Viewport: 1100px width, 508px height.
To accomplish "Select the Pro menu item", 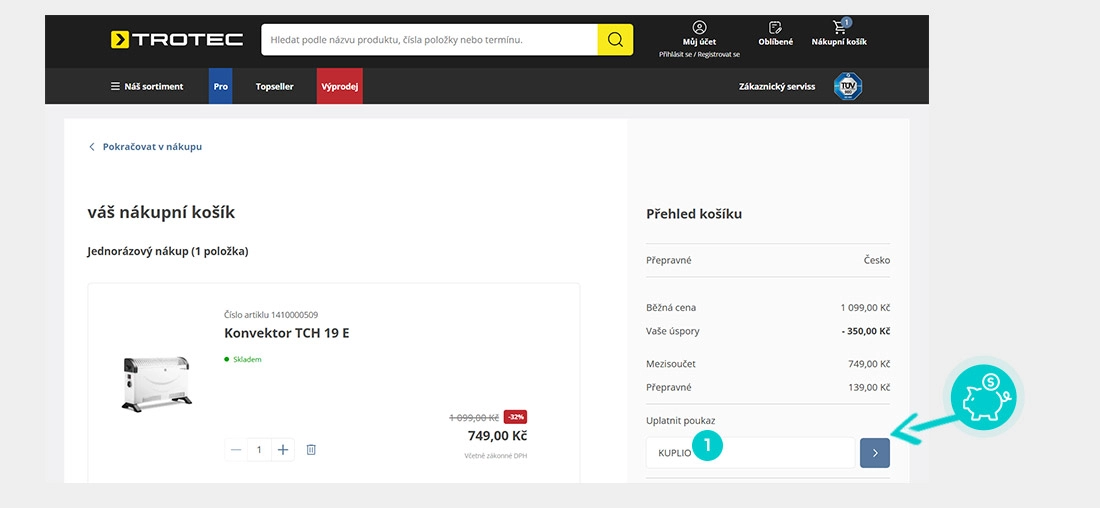I will tap(220, 86).
